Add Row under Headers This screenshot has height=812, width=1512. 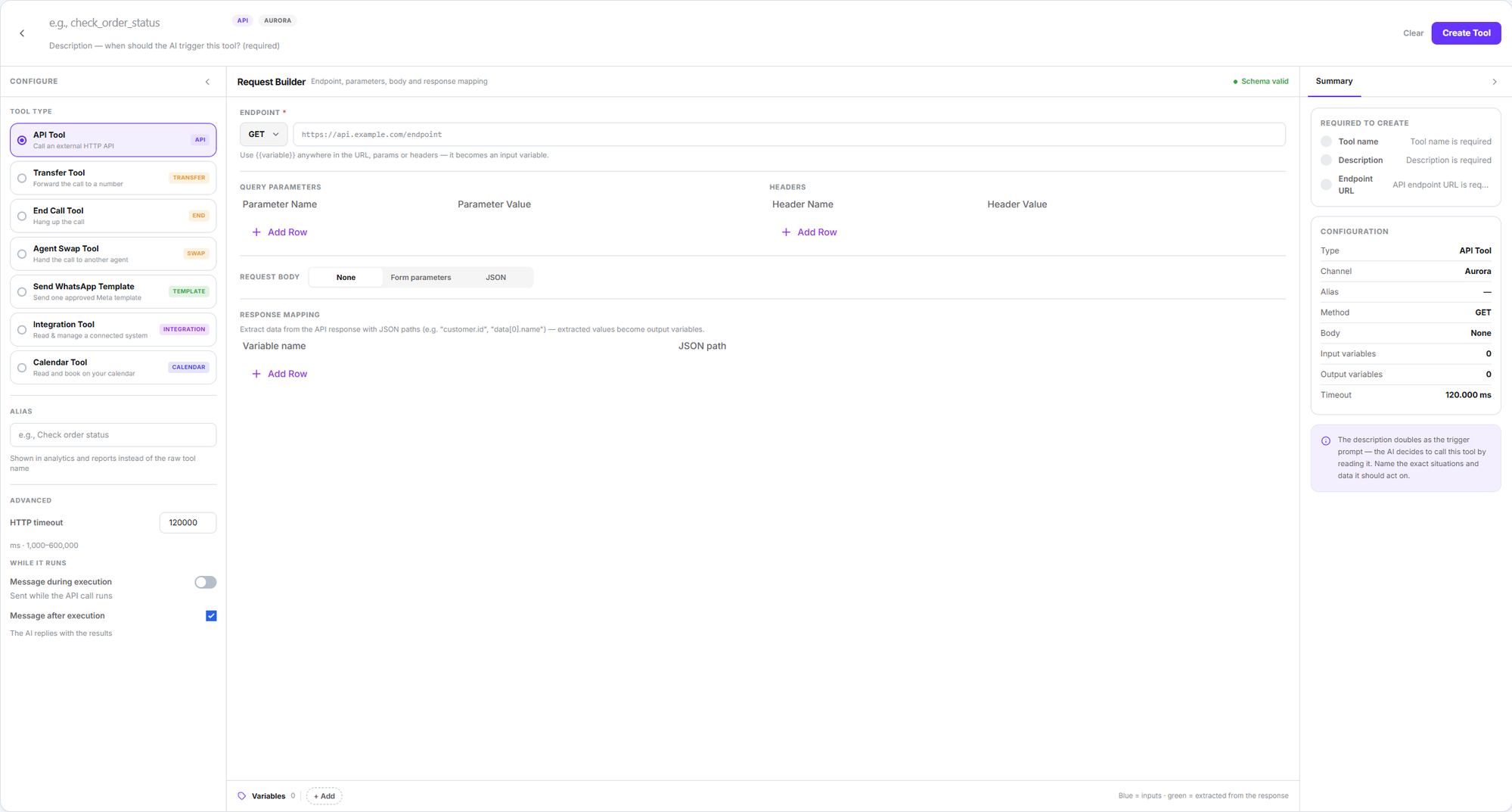[x=809, y=232]
